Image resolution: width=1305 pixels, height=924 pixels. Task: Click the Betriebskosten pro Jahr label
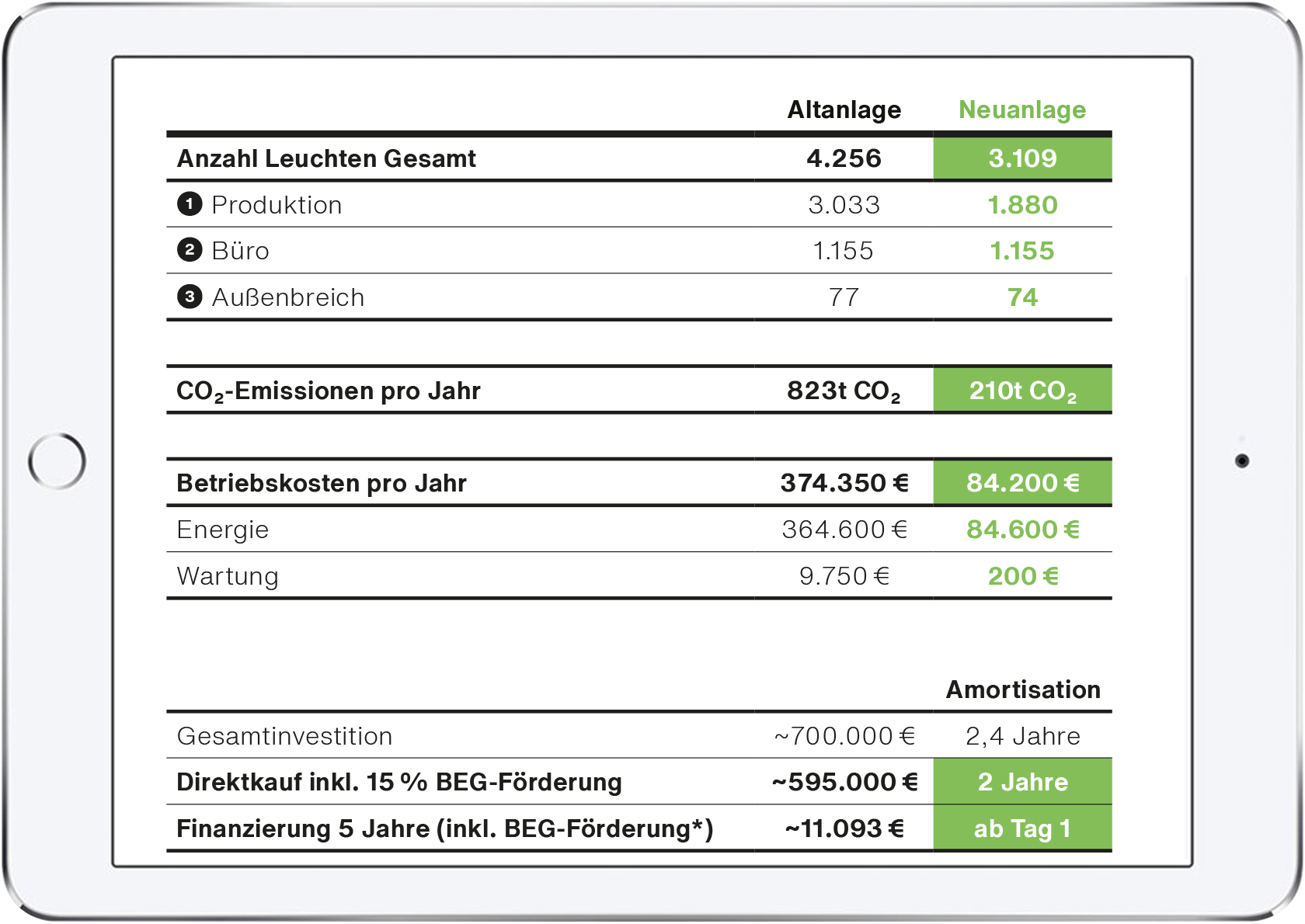(322, 483)
